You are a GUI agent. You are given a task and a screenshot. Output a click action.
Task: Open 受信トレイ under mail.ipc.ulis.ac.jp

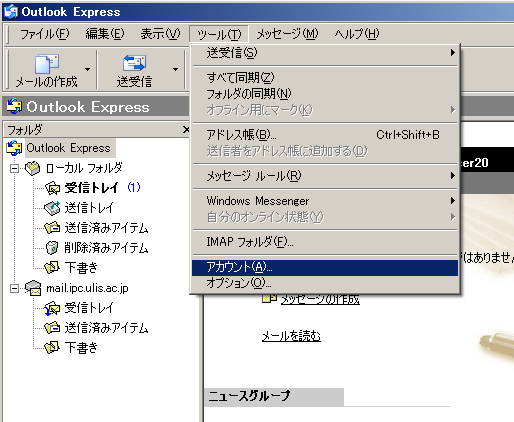80,308
